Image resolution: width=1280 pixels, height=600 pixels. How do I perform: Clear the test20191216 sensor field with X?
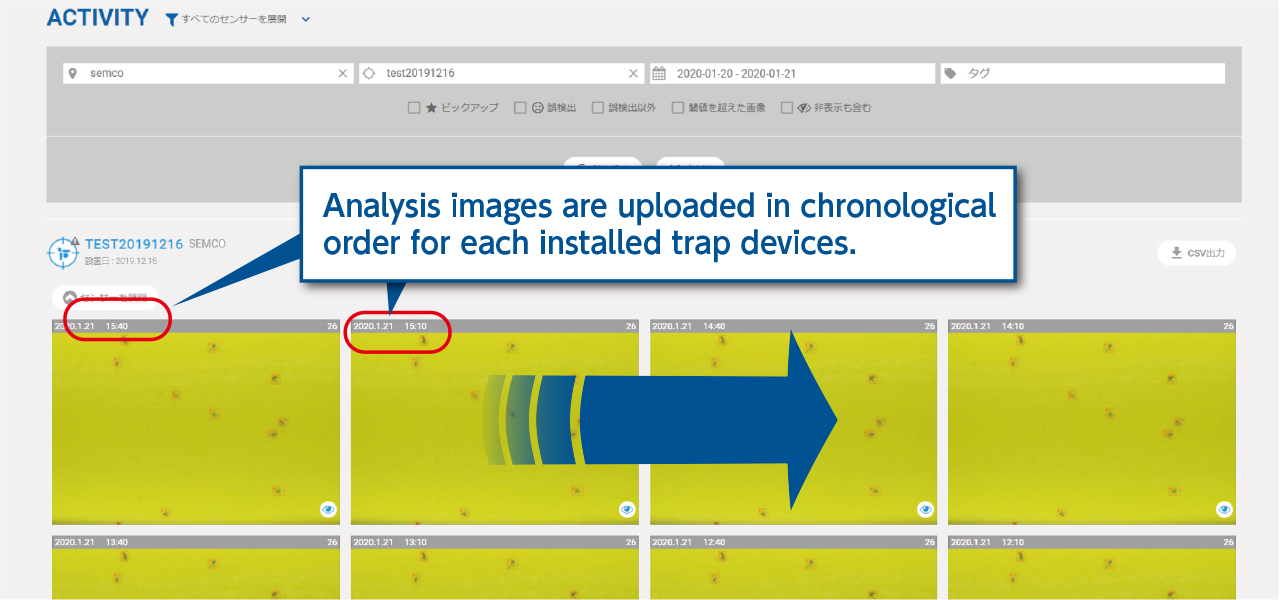[633, 73]
